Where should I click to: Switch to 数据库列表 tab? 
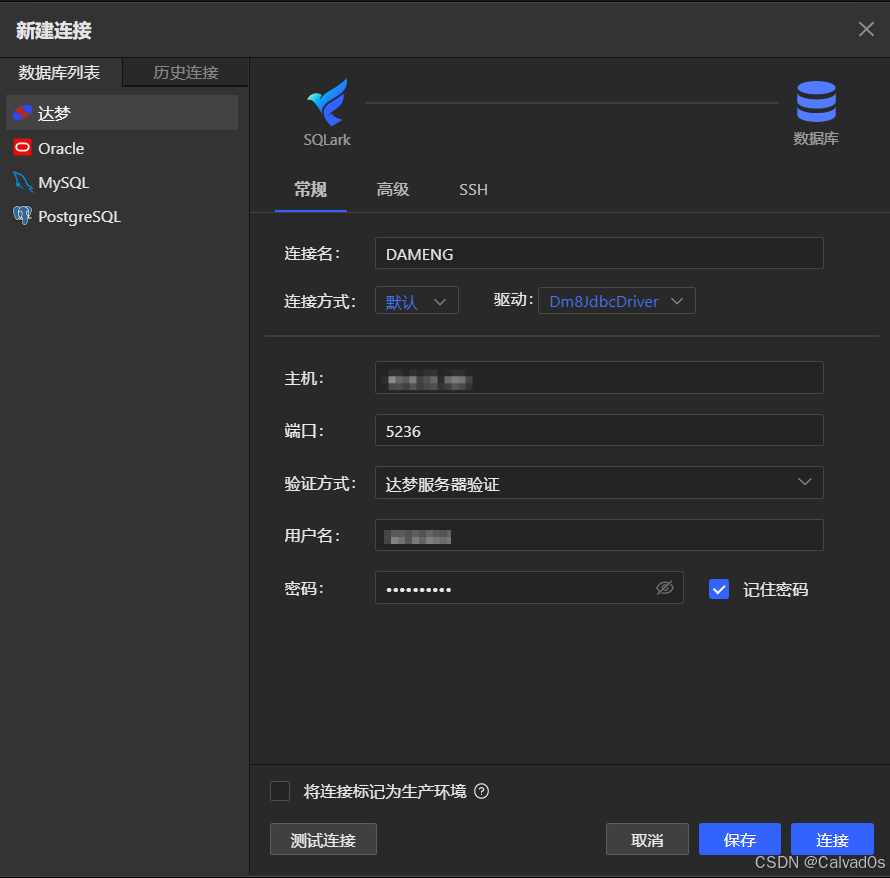[x=60, y=72]
